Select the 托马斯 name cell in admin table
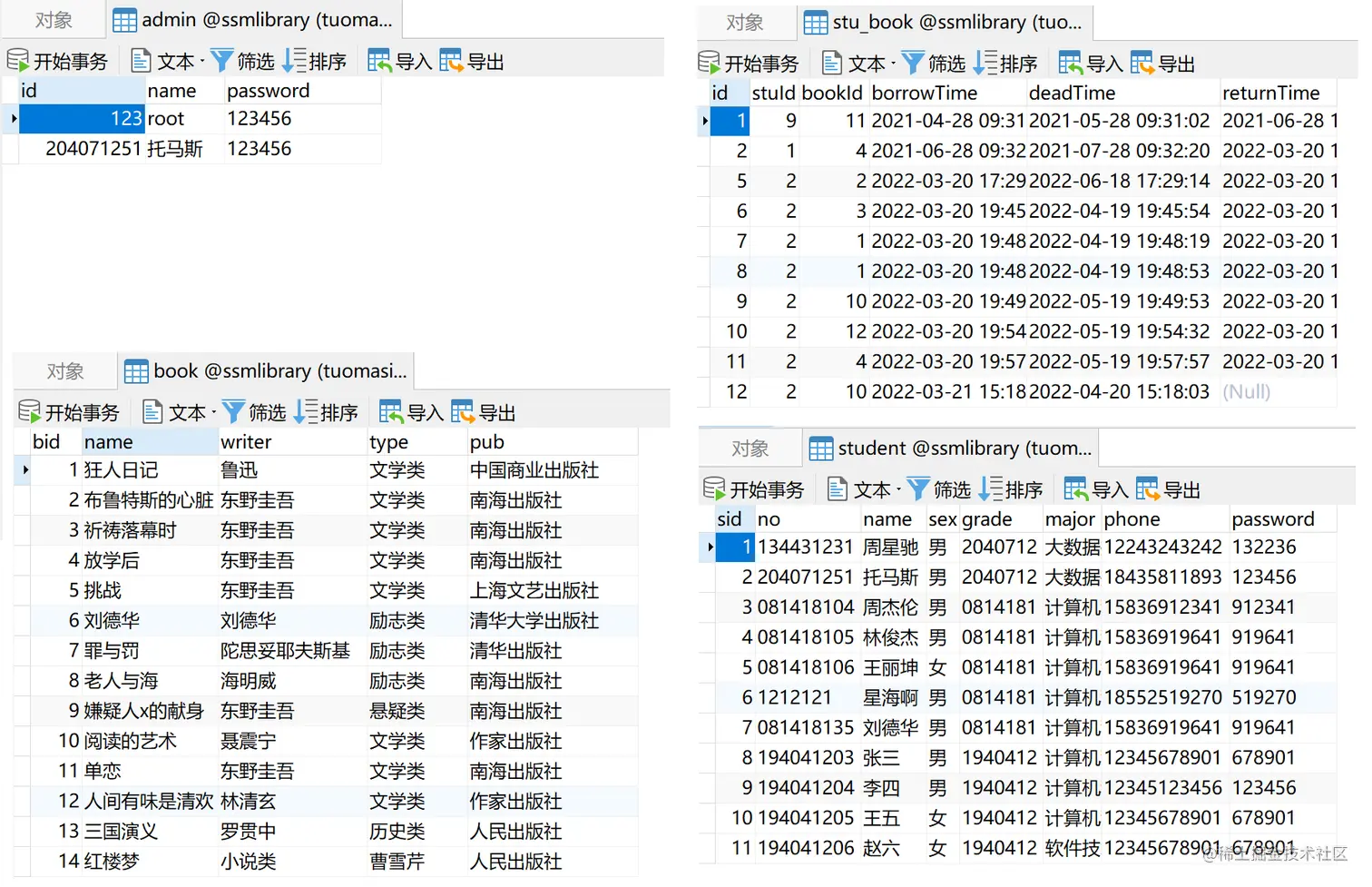The height and width of the screenshot is (887, 1372). 184,149
